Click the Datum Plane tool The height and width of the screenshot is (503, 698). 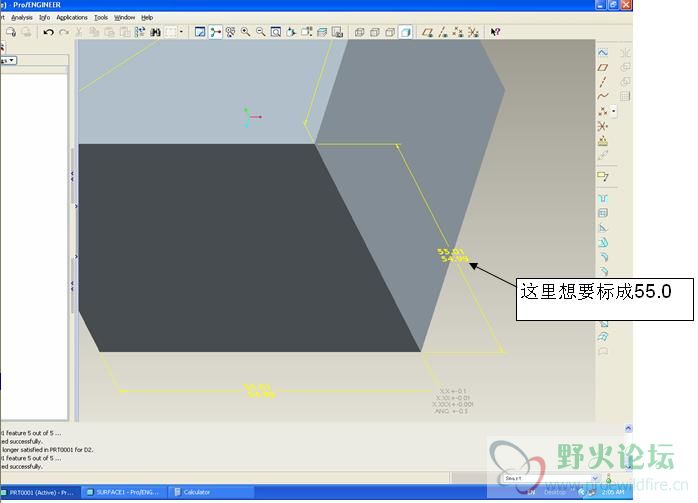603,67
